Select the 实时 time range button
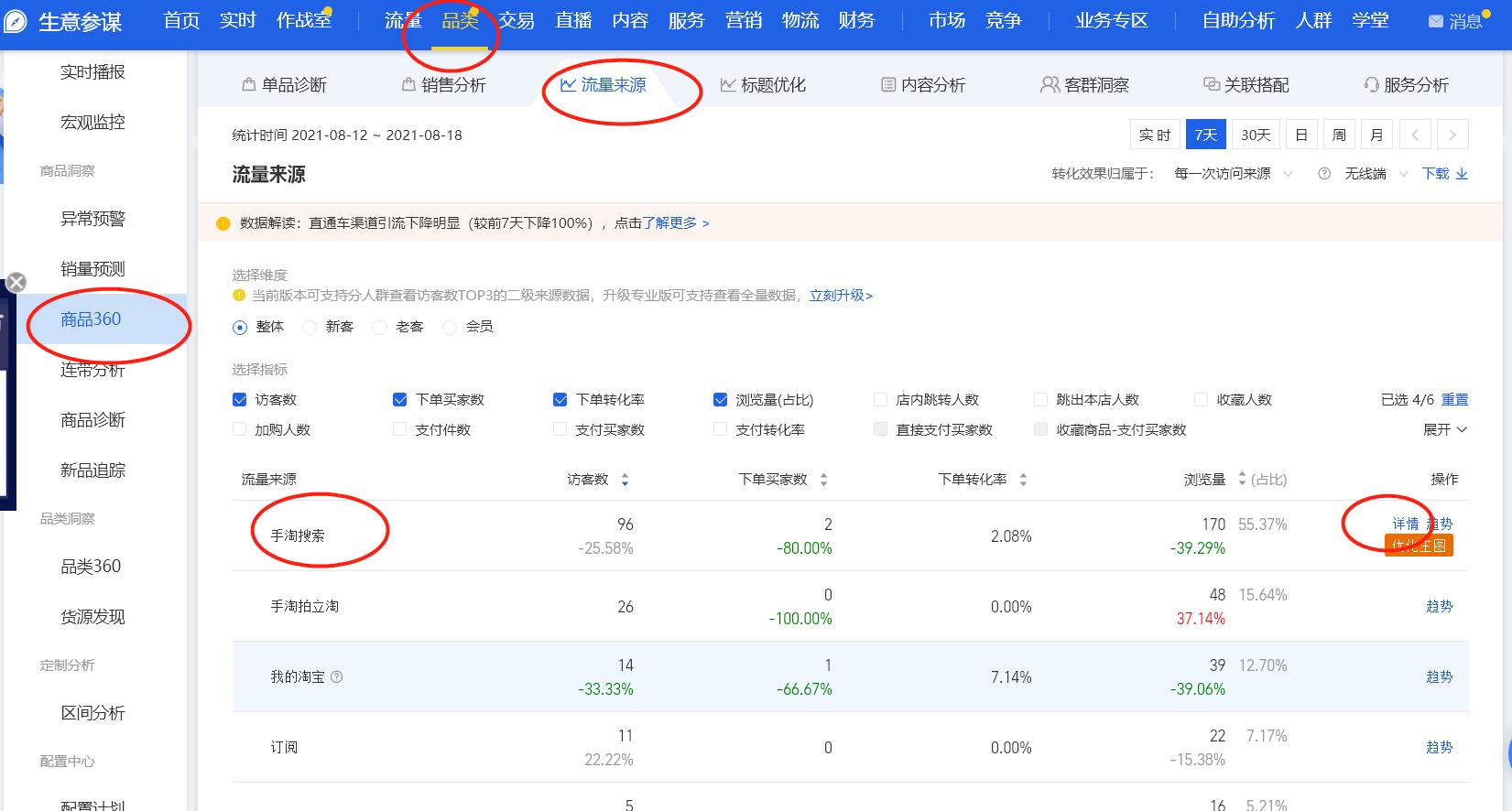 [1155, 135]
